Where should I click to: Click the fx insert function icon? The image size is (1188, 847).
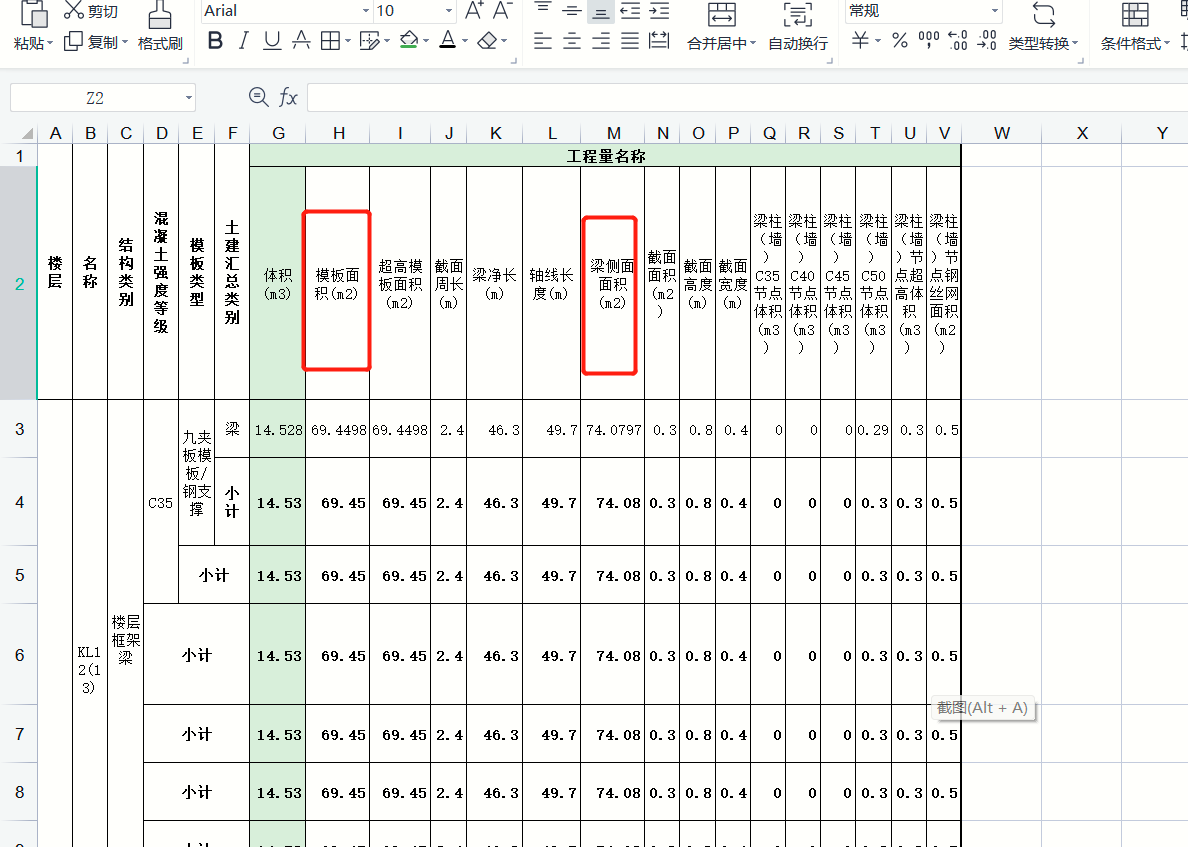point(289,97)
